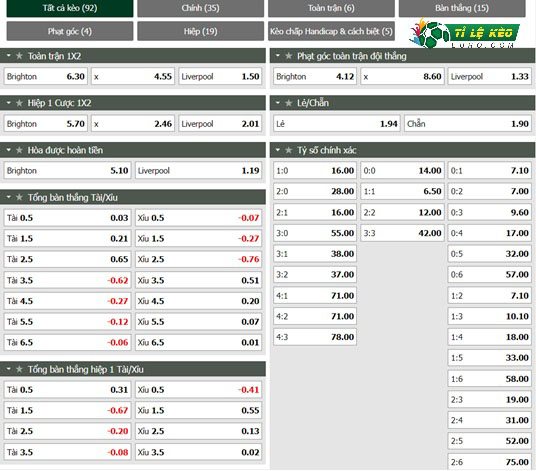Pick Liverpool at 1.50 in Toàn trận 1X2
Image resolution: width=536 pixels, height=471 pixels.
[x=220, y=76]
